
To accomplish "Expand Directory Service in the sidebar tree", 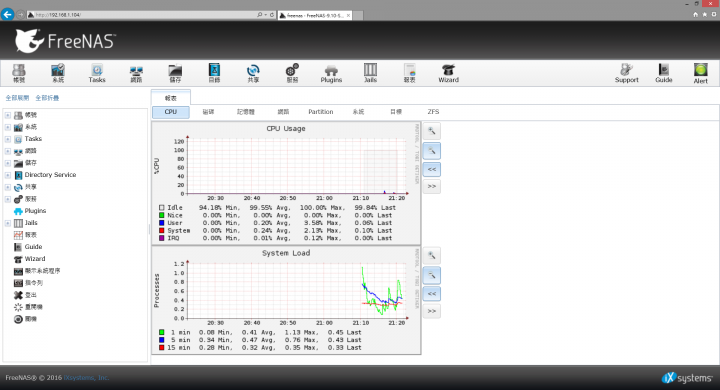I will pyautogui.click(x=8, y=175).
